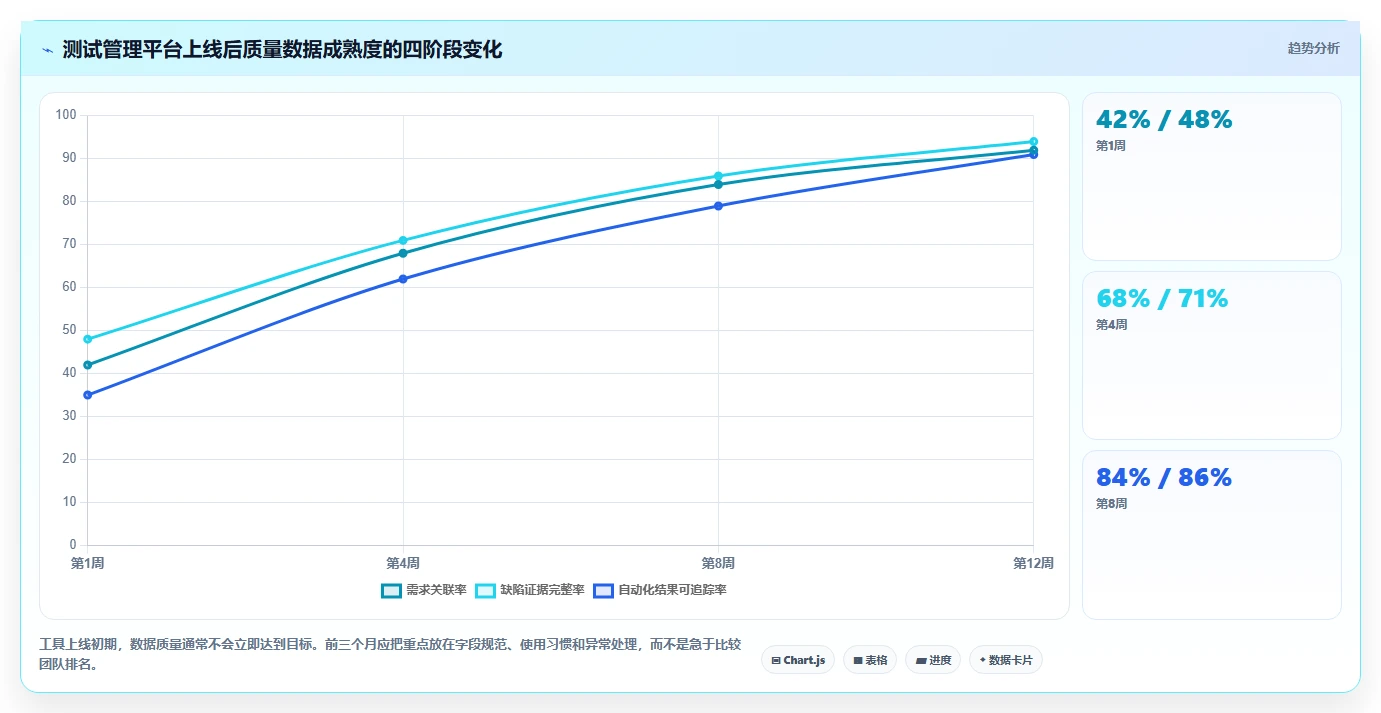Toggle the 缺陷证据完整率 legend item

[x=529, y=590]
